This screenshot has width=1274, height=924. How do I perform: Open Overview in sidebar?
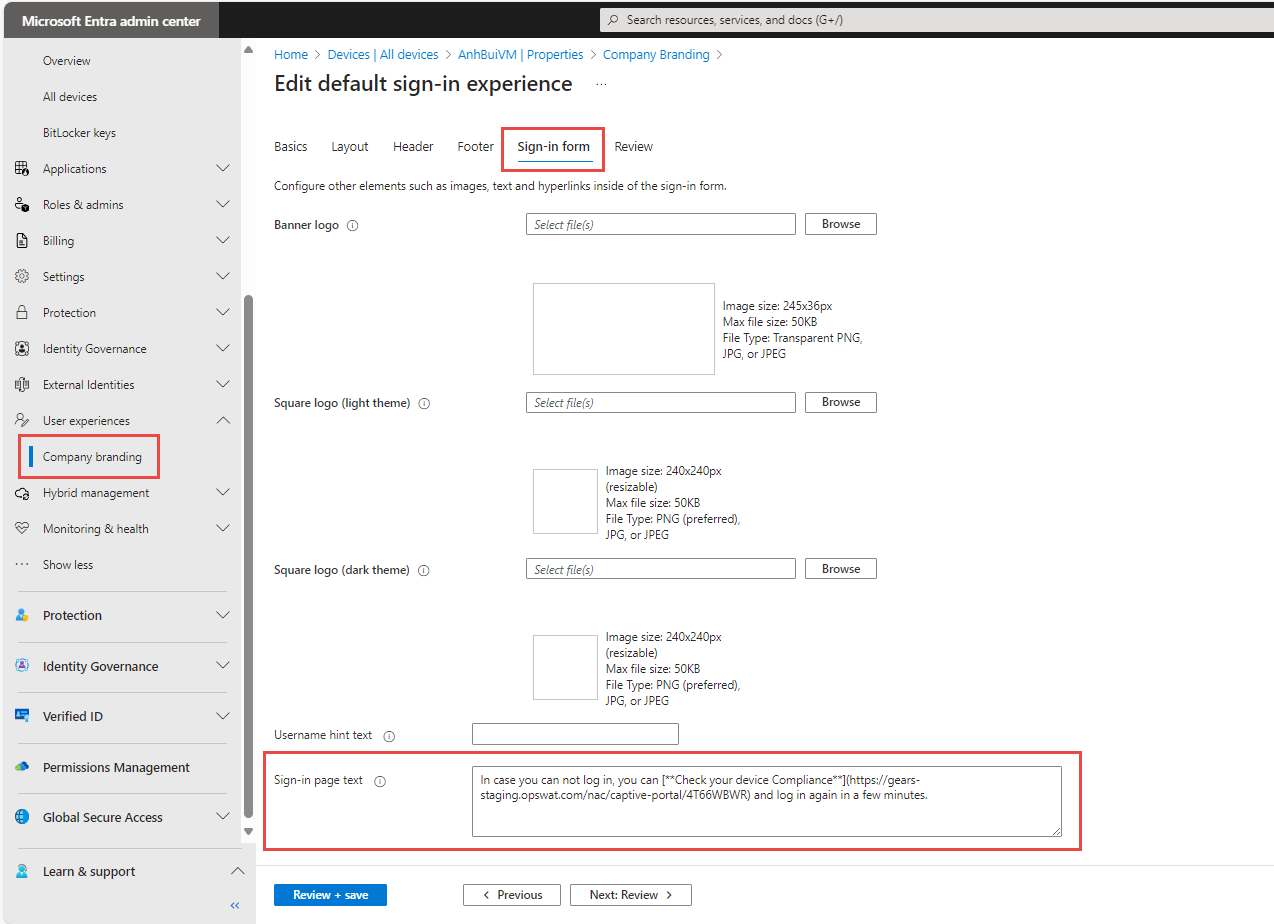click(67, 61)
